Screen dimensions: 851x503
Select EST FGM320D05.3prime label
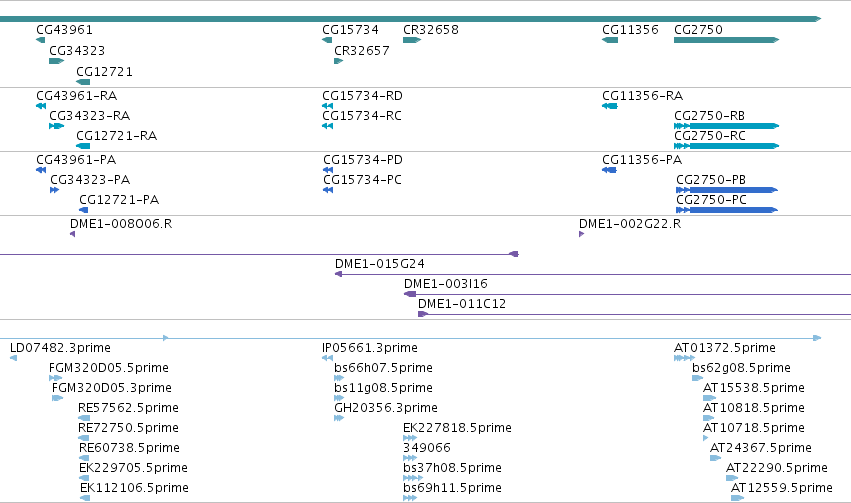(x=112, y=388)
